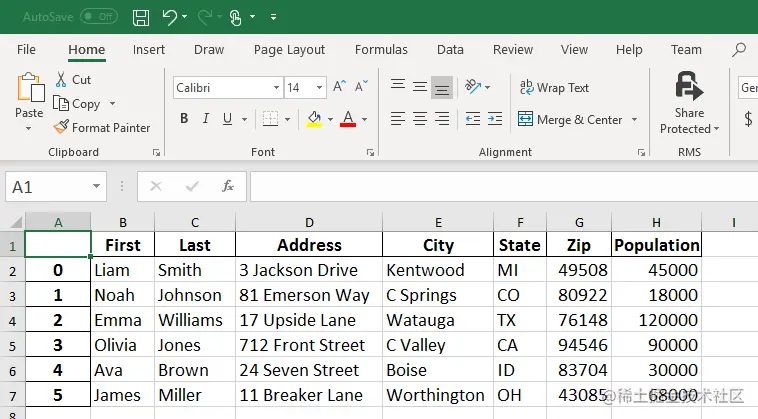Expand the Name Box dropdown arrow
The width and height of the screenshot is (758, 419).
(x=97, y=187)
